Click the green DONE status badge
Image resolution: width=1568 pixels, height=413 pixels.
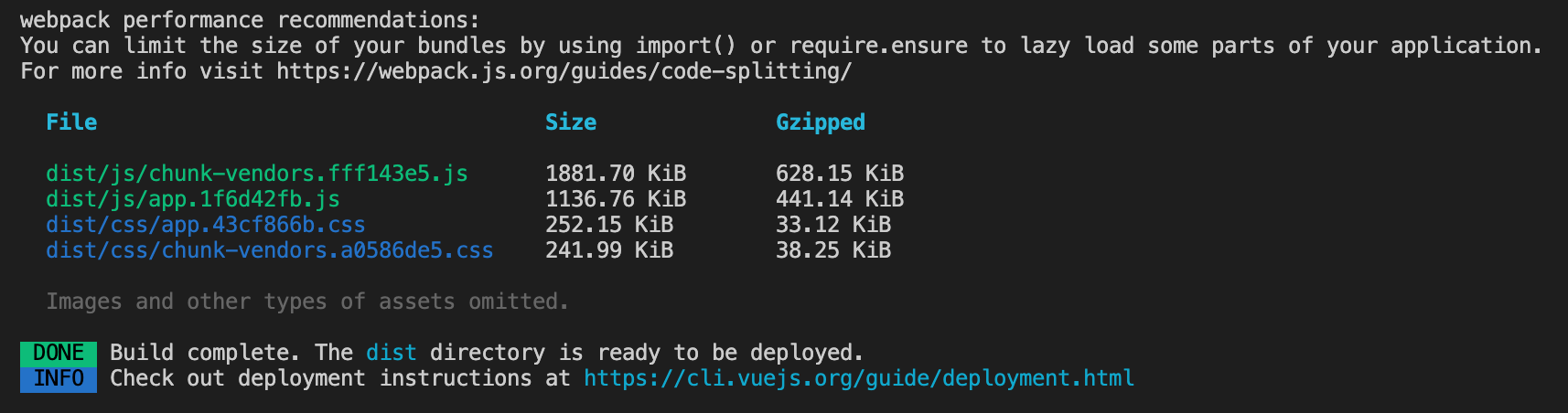point(59,354)
